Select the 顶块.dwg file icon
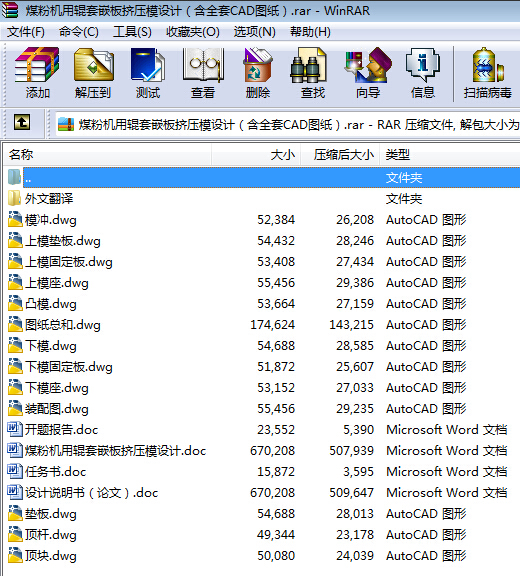The width and height of the screenshot is (520, 576). [15, 555]
